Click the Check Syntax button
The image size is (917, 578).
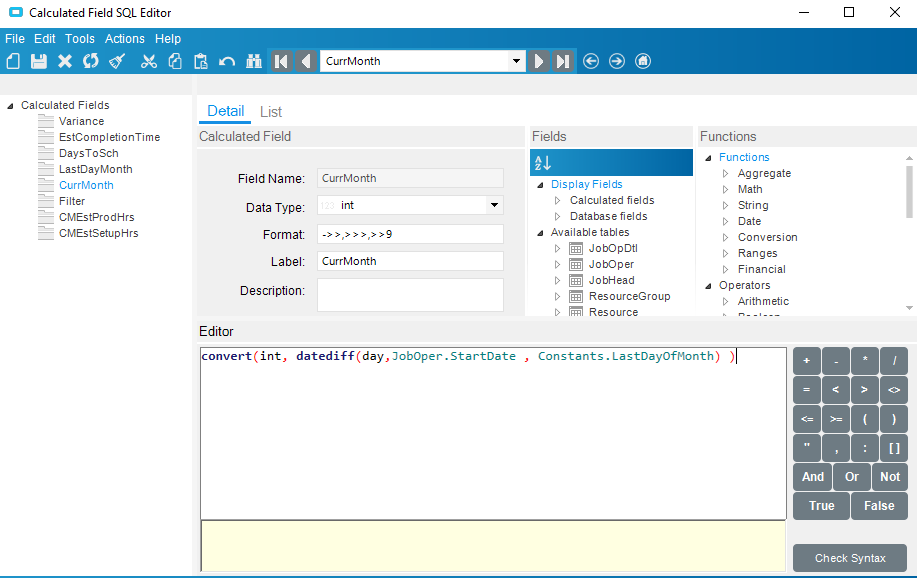(850, 558)
